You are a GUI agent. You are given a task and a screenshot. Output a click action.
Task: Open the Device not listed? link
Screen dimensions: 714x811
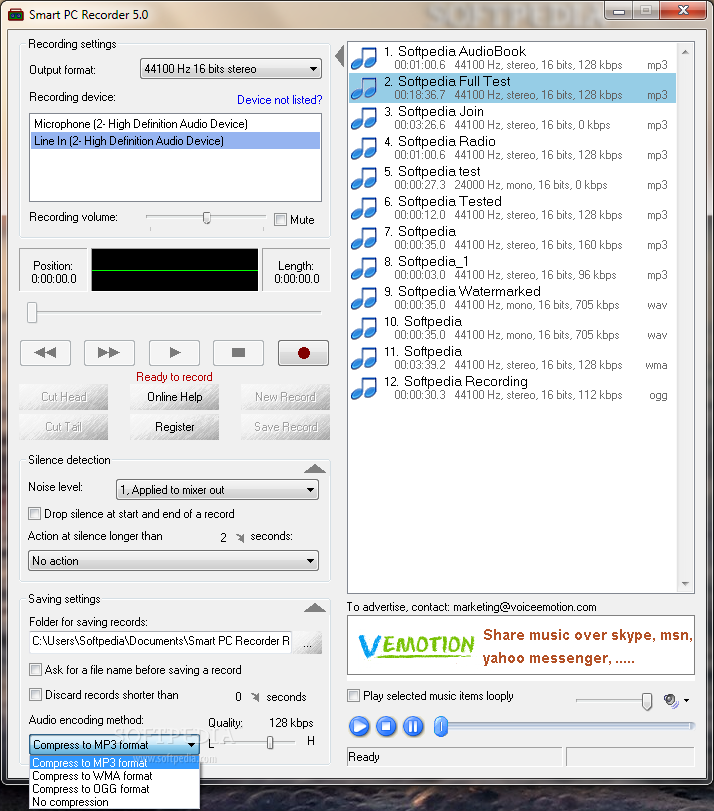click(279, 100)
